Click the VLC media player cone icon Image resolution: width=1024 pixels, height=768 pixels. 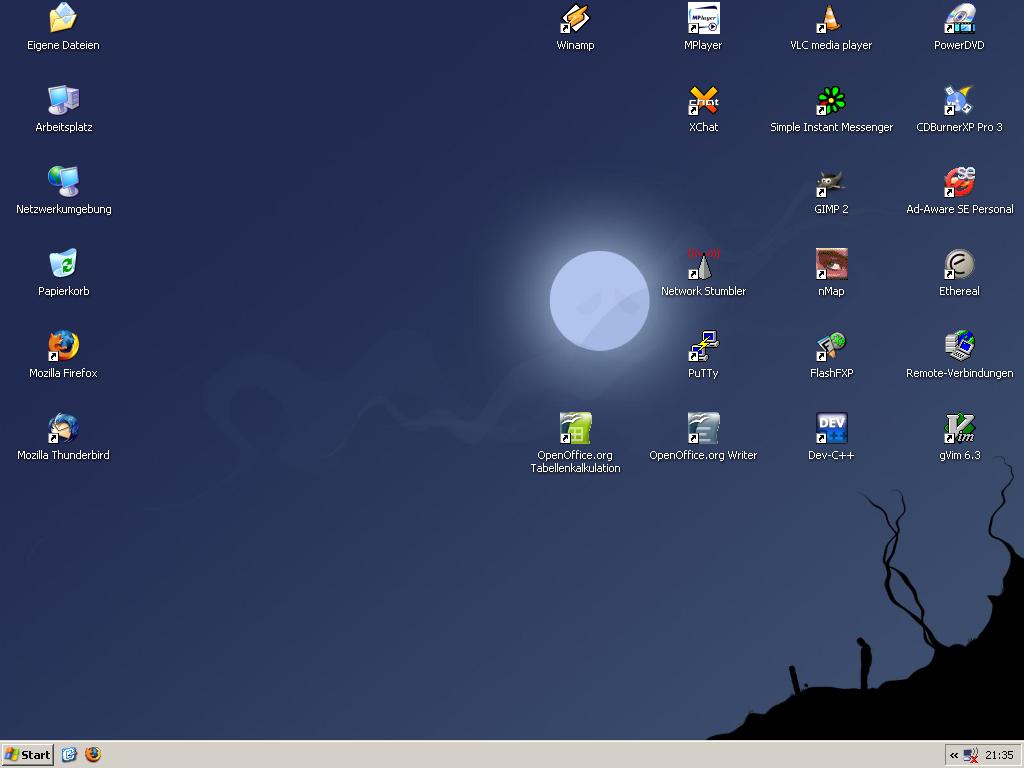pos(831,18)
